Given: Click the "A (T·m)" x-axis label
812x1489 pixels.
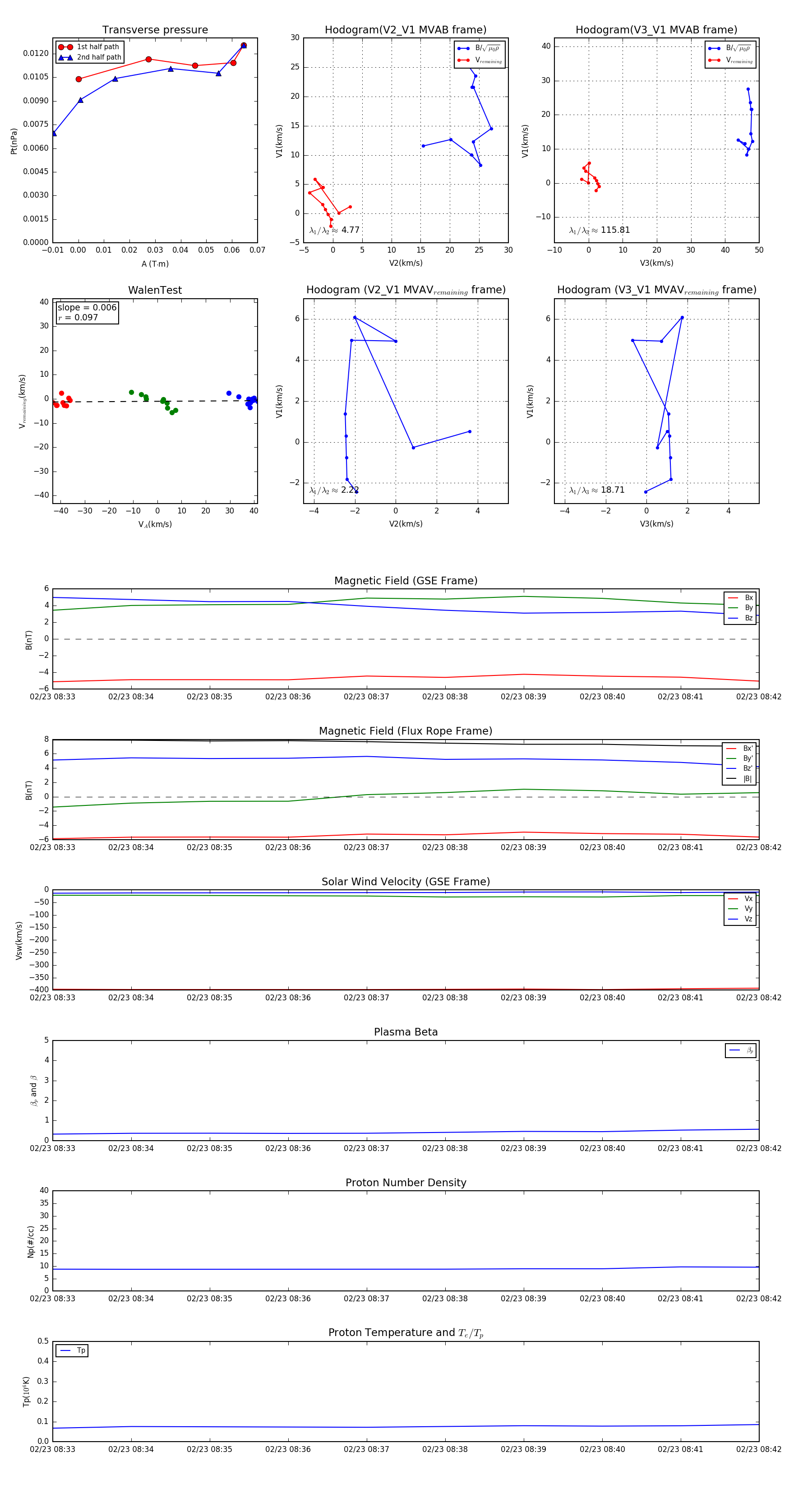Looking at the screenshot, I should pyautogui.click(x=155, y=264).
